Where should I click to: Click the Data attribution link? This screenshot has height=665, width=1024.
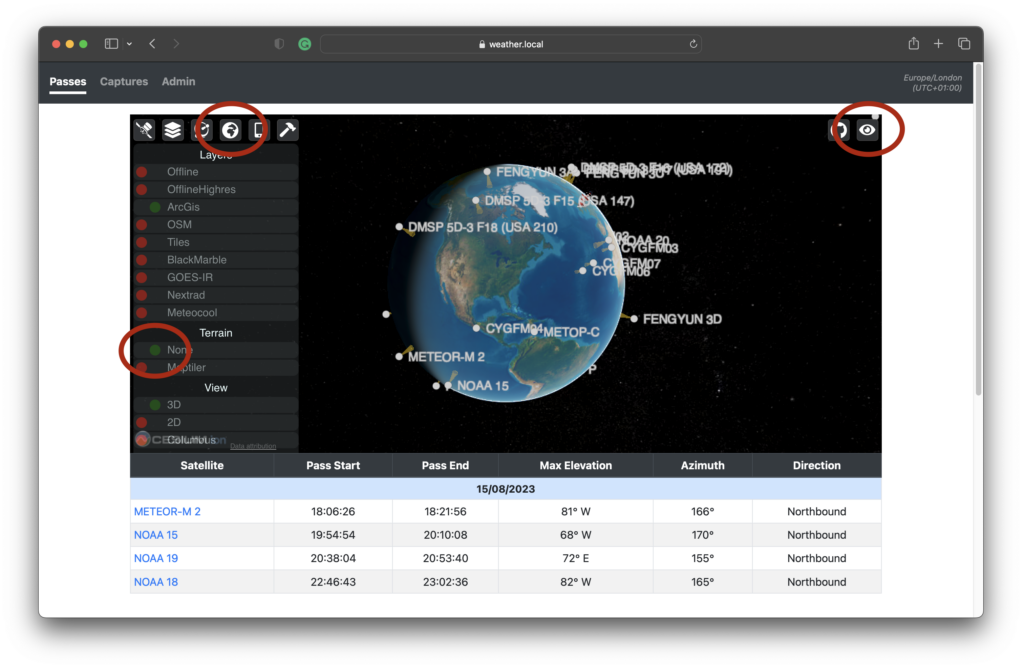pyautogui.click(x=251, y=444)
